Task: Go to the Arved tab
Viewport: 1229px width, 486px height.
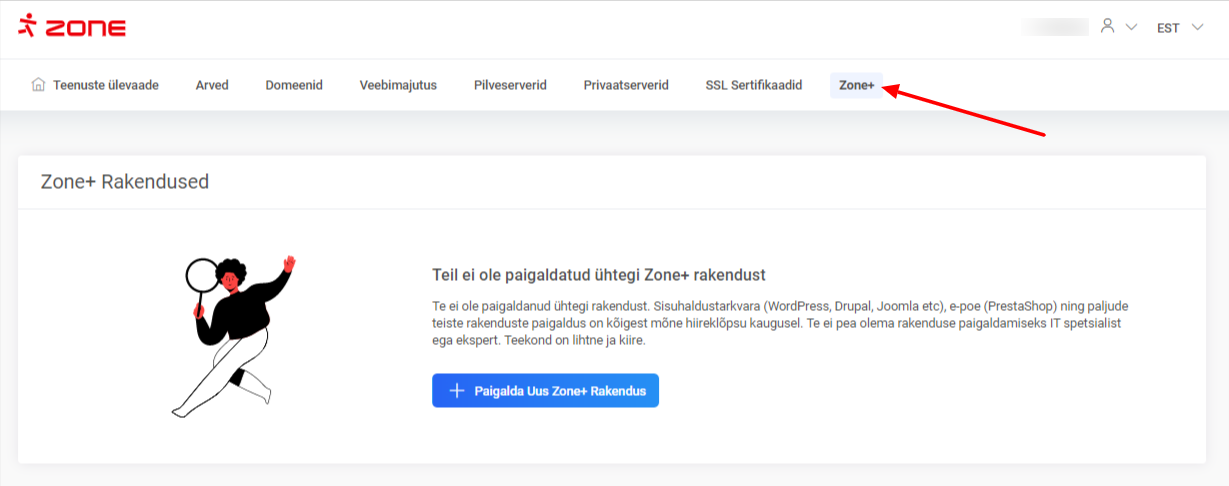Action: coord(212,85)
